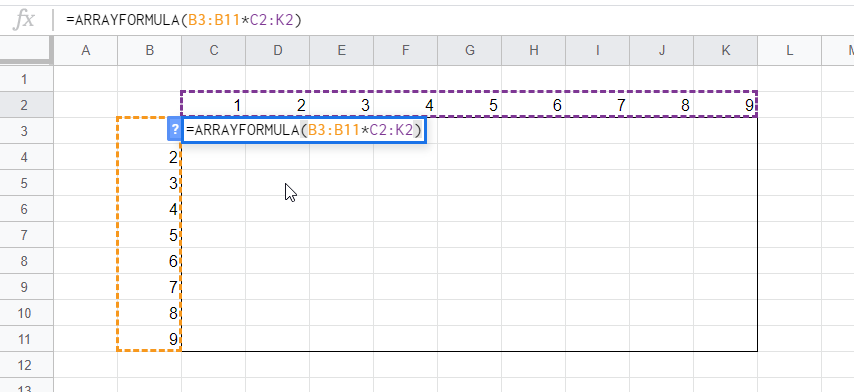This screenshot has height=392, width=854.
Task: Select column H header
Action: pos(534,51)
